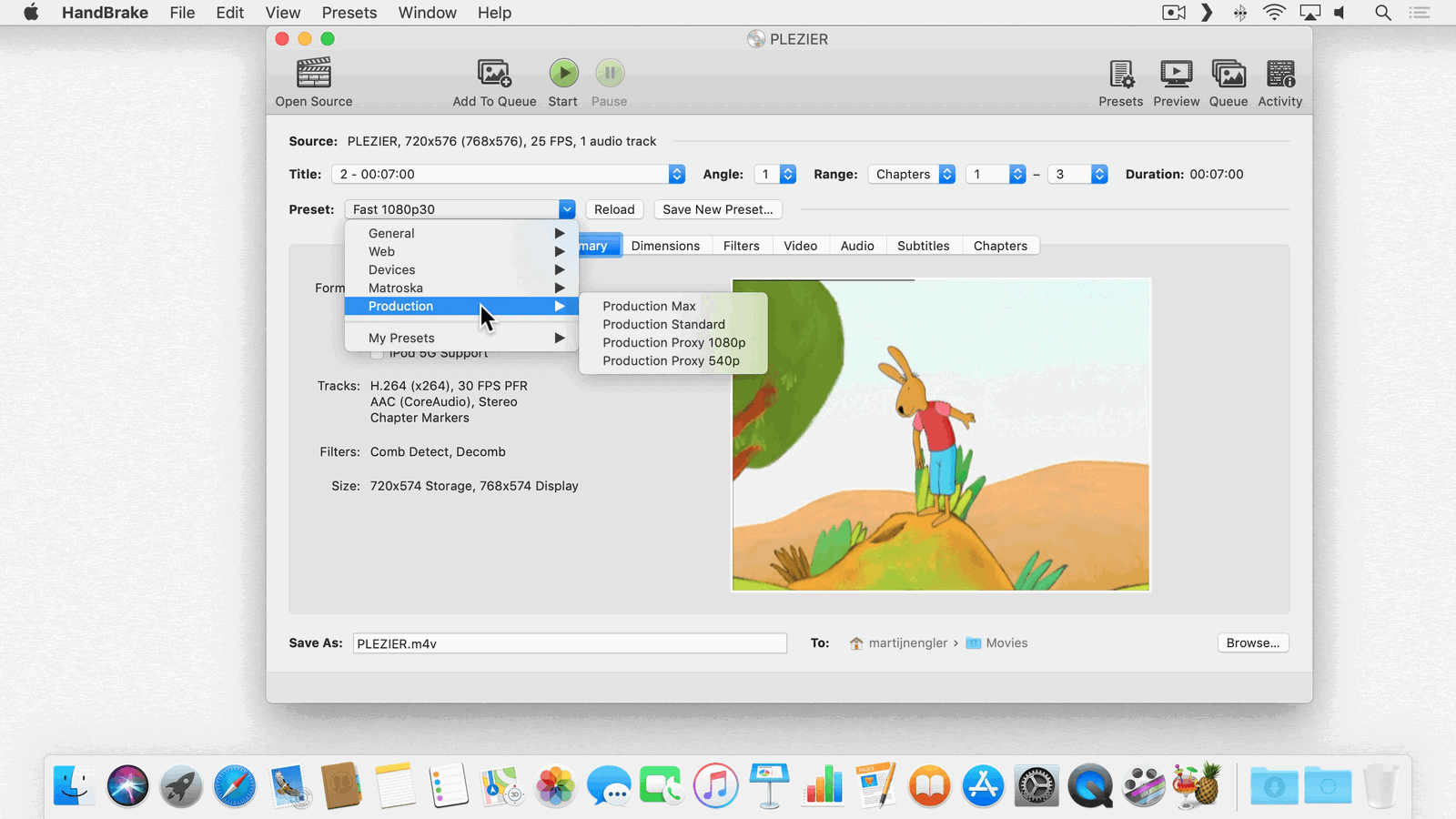Open the Title dropdown showing 2 - 00:07:00

[x=508, y=174]
